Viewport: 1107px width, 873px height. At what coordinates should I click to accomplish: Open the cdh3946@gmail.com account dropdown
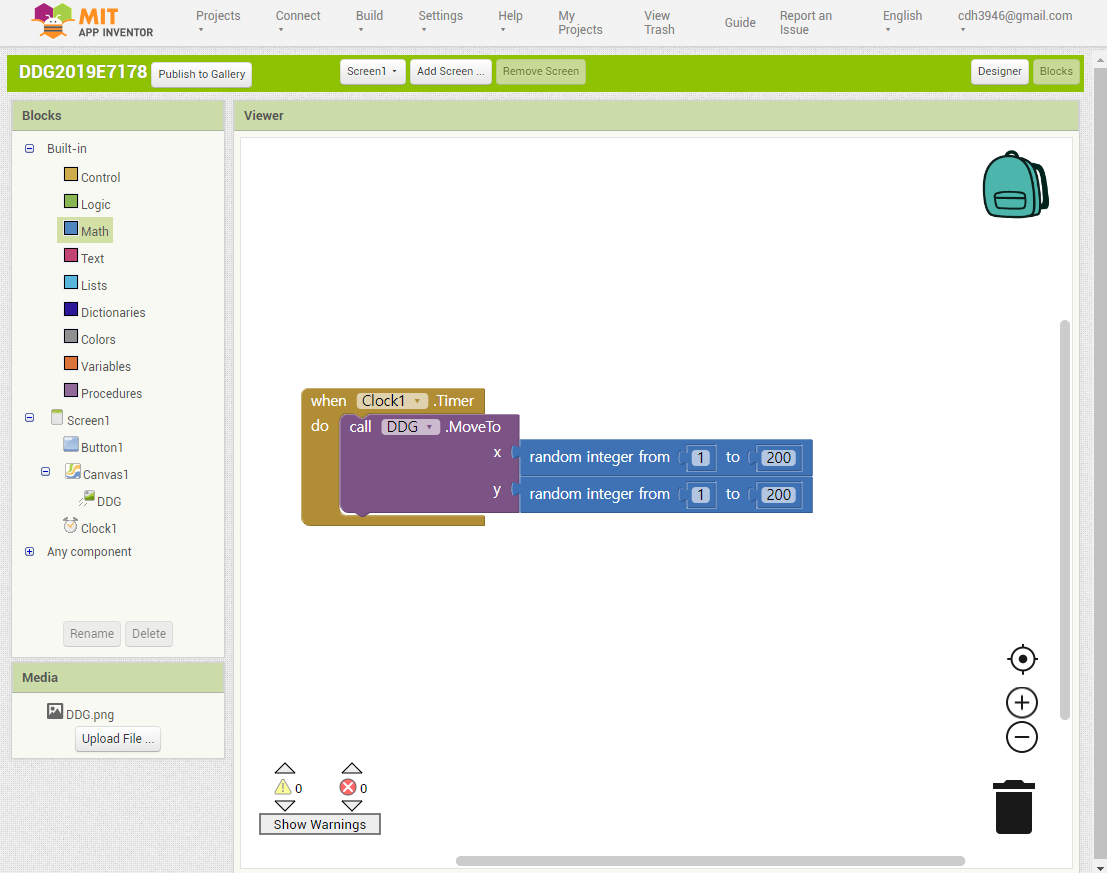[1015, 21]
